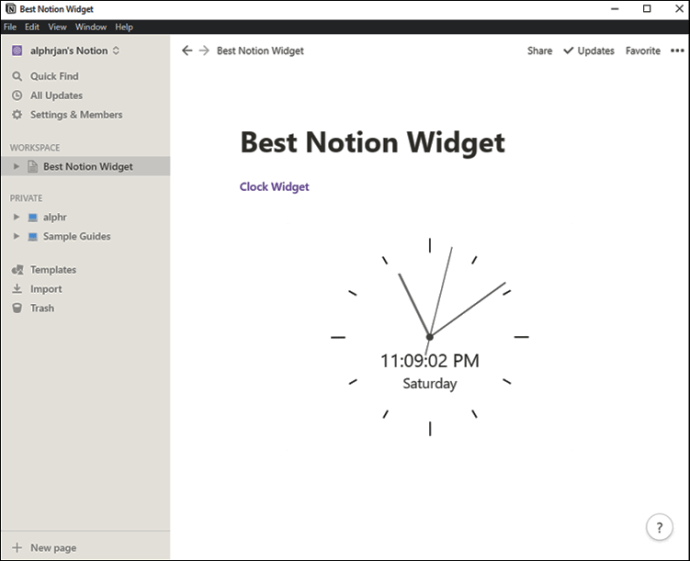
Task: Expand the Best Notion Widget page tree
Action: pyautogui.click(x=16, y=166)
